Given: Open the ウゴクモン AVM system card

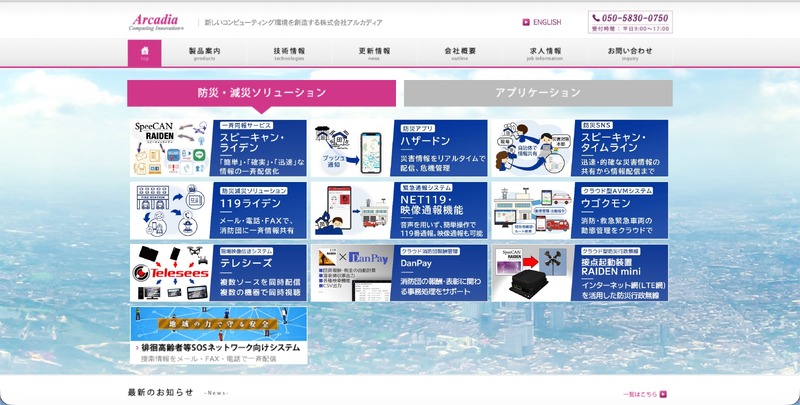Looking at the screenshot, I should 580,210.
